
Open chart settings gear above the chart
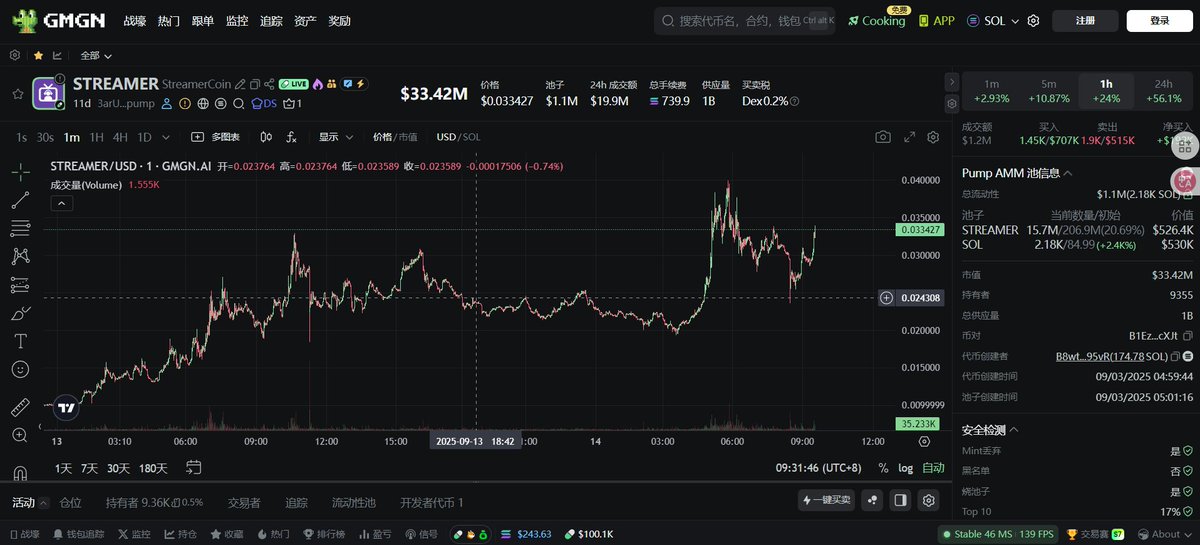(x=933, y=137)
